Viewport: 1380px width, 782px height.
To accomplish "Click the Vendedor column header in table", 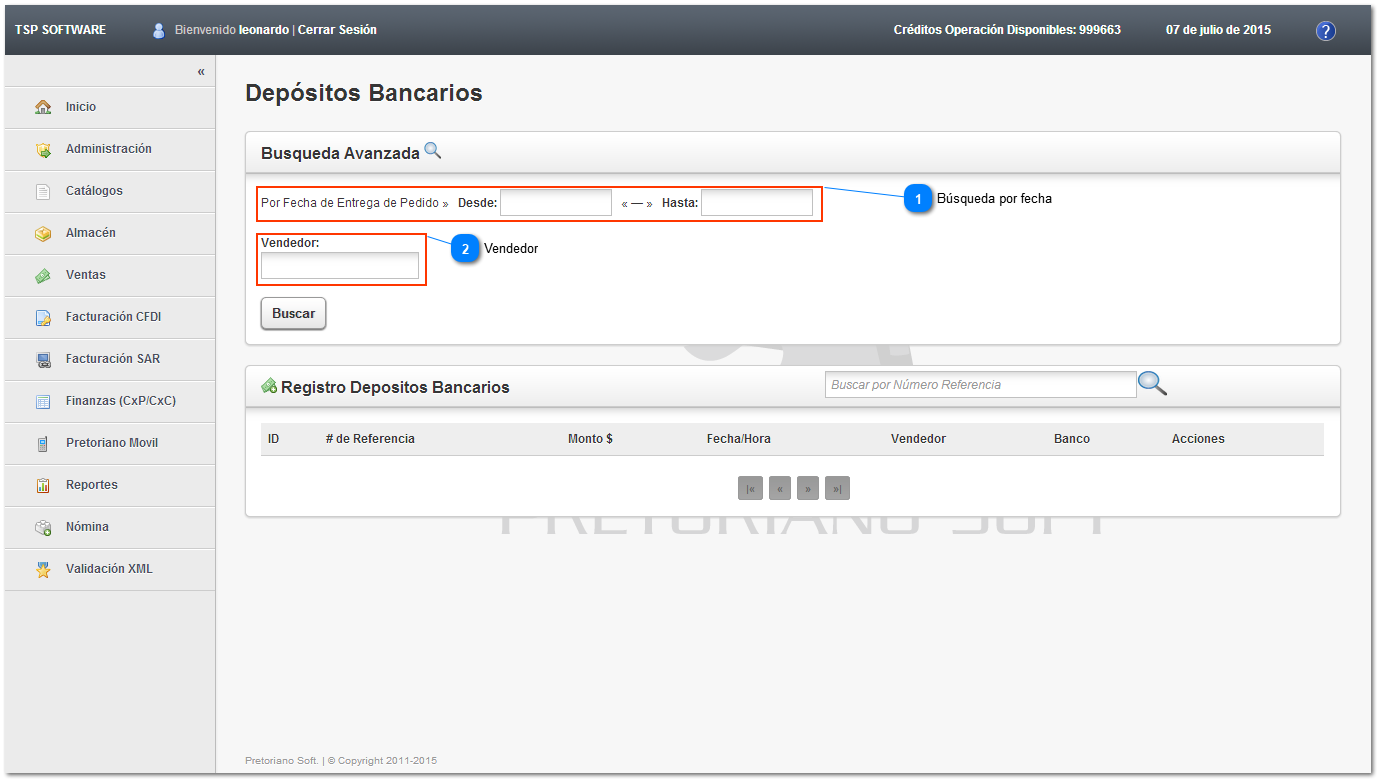I will click(x=918, y=439).
